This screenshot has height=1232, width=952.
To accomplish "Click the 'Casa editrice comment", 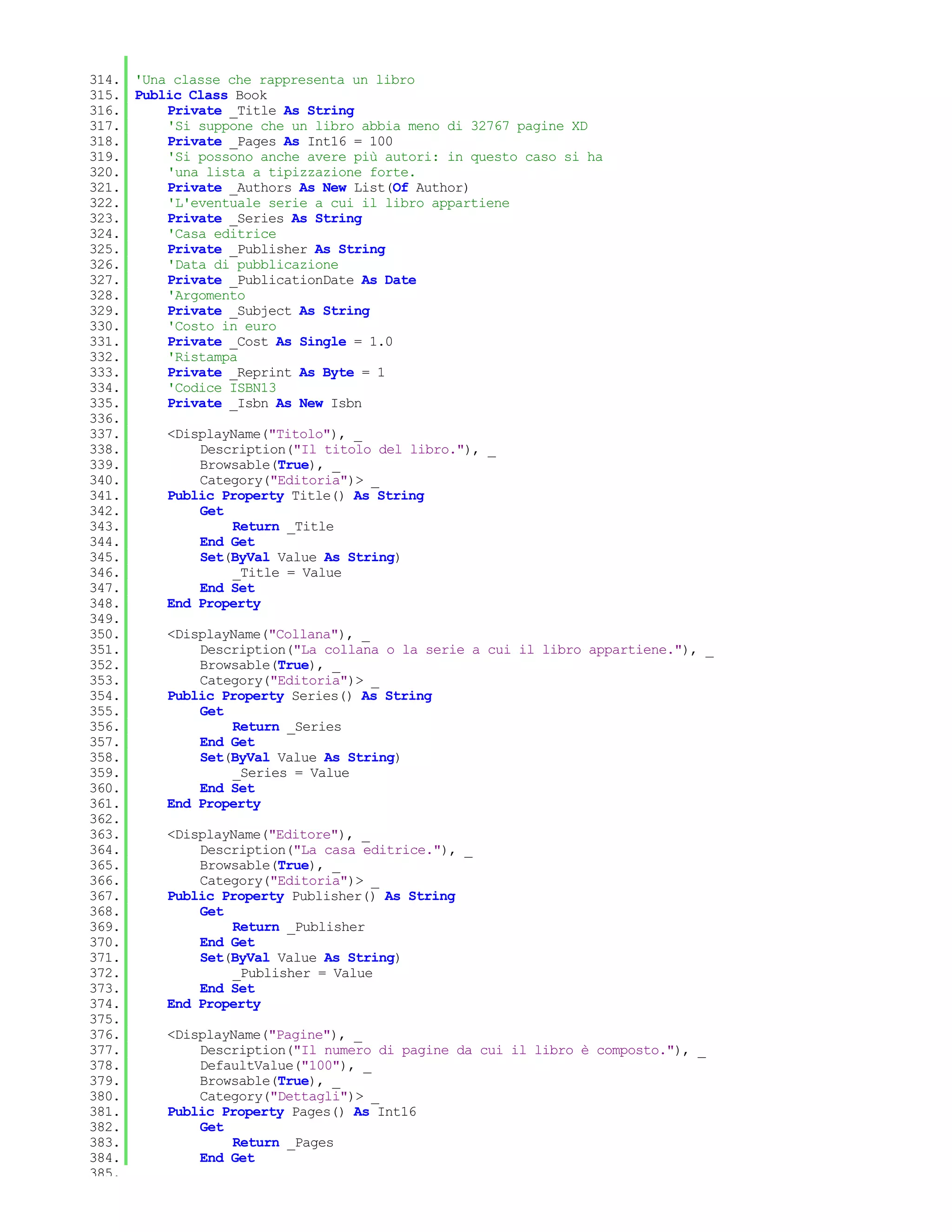I will click(x=222, y=234).
